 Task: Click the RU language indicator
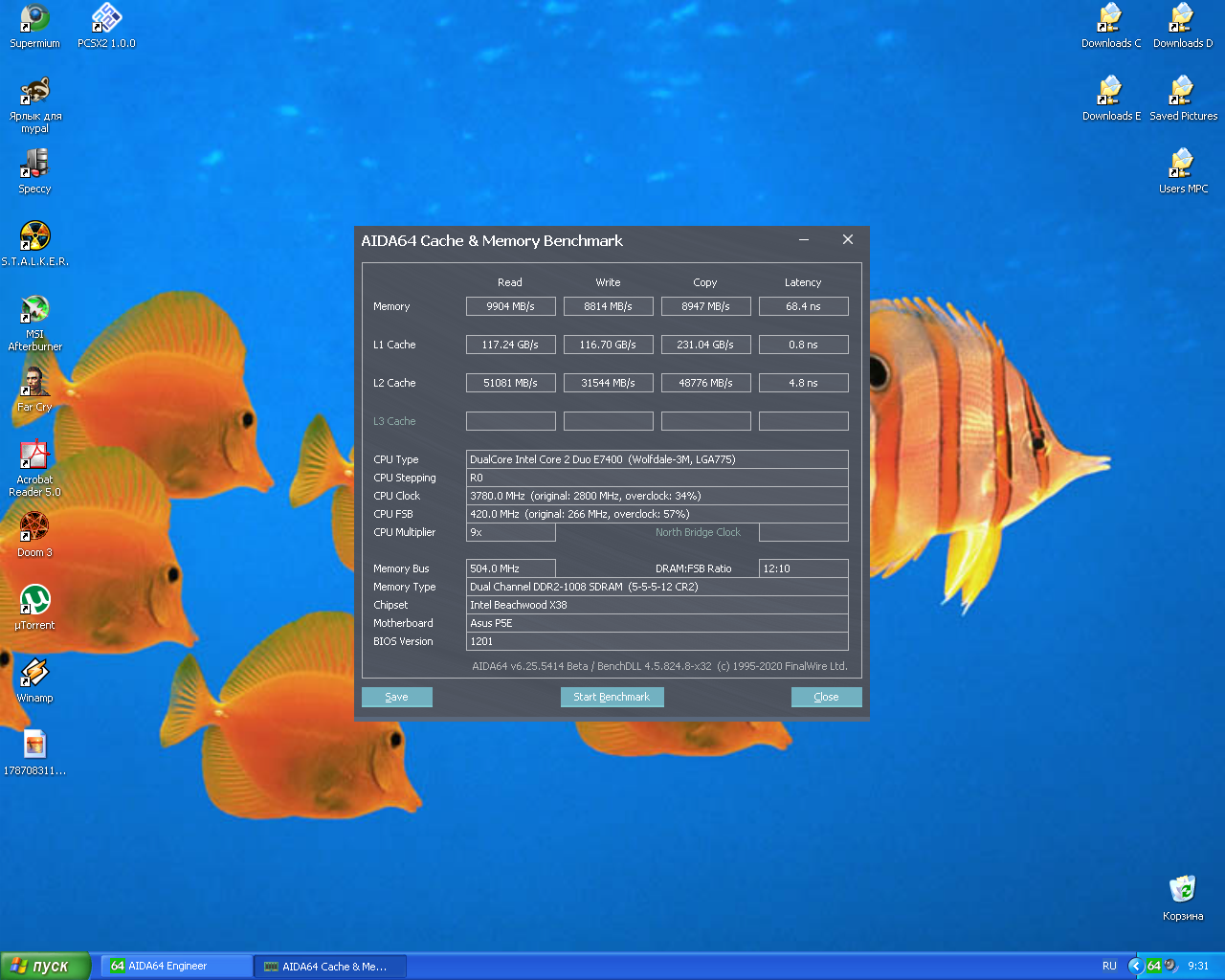pos(1109,967)
